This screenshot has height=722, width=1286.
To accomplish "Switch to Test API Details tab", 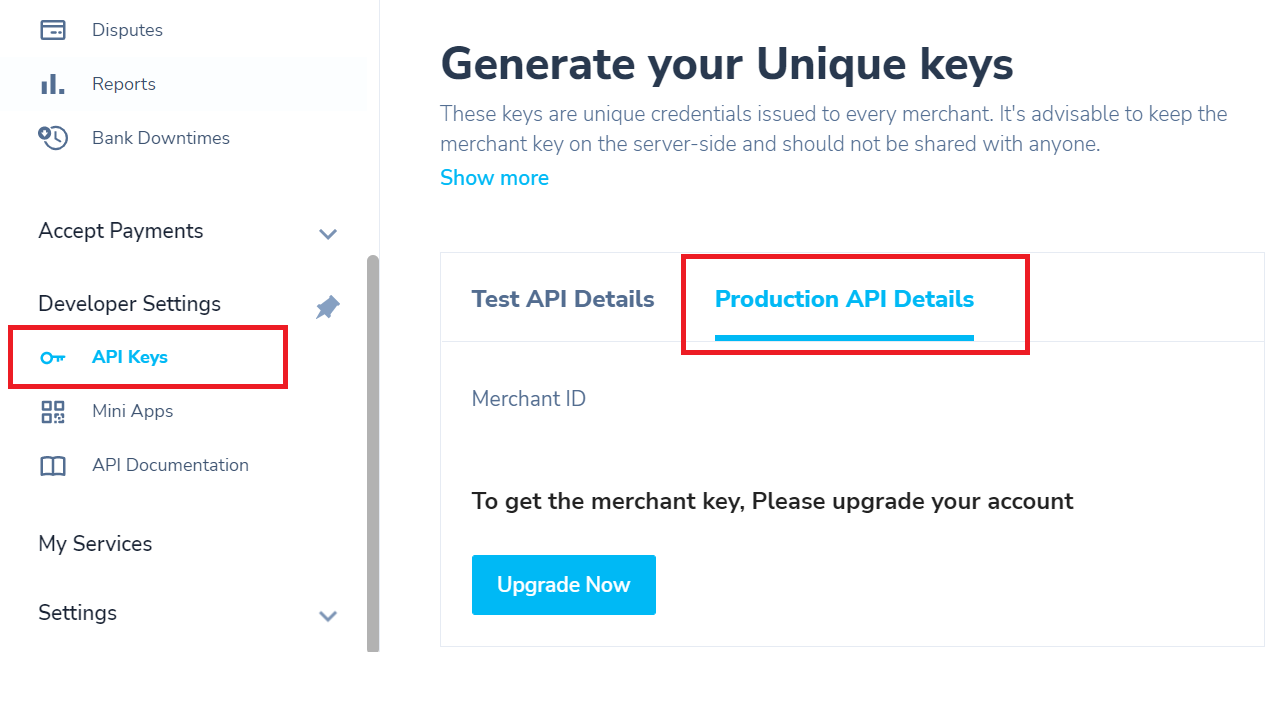I will pos(563,299).
